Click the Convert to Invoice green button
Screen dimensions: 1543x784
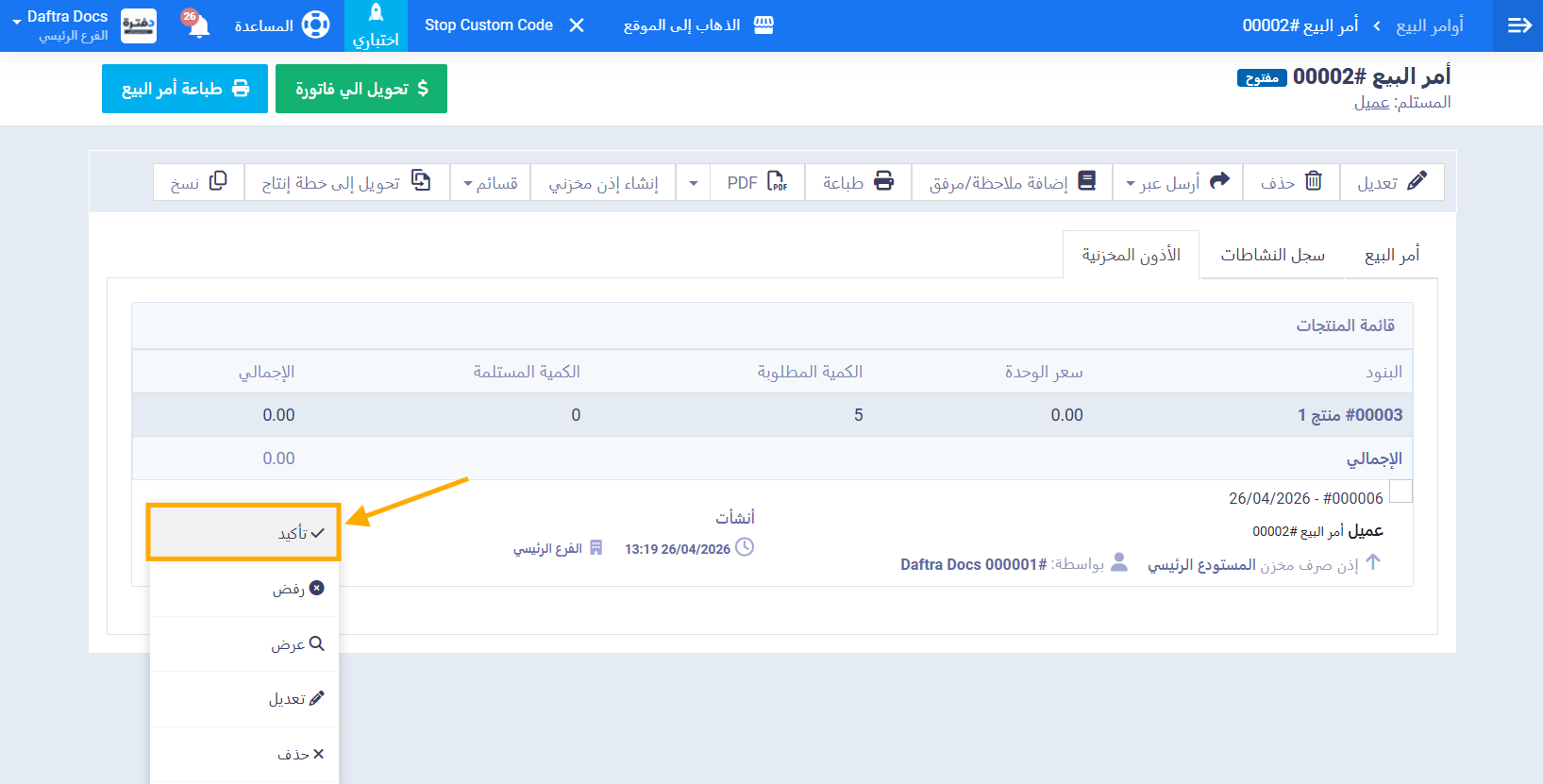(361, 89)
